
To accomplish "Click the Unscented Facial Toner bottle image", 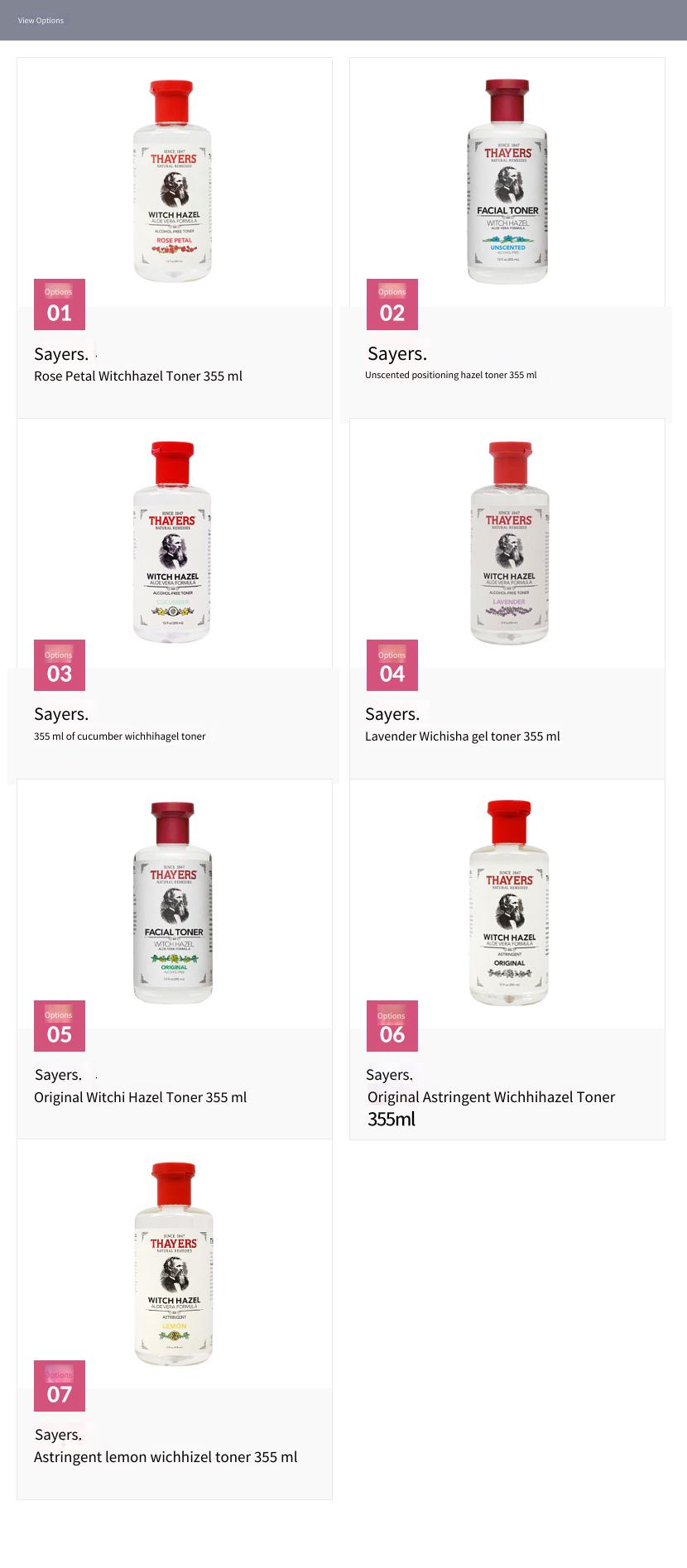I will pyautogui.click(x=507, y=181).
